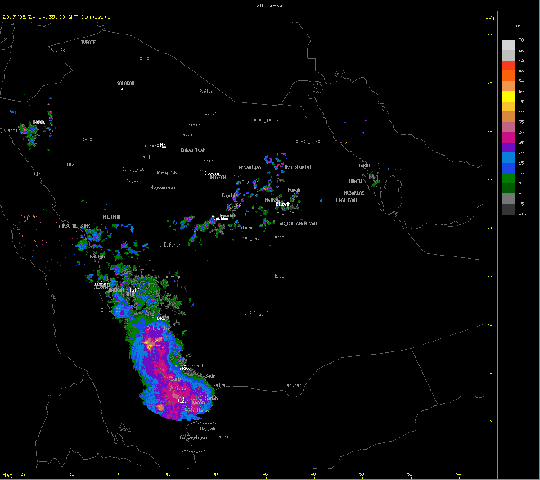Click the orange spot near the bottom of the large storm
This screenshot has width=540, height=480.
pyautogui.click(x=160, y=408)
